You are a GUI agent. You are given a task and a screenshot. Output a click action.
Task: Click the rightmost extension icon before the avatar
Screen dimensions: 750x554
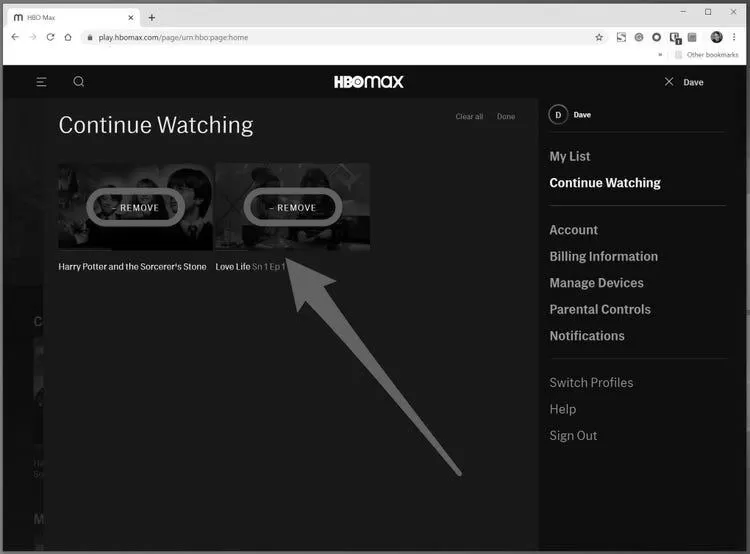coord(692,37)
